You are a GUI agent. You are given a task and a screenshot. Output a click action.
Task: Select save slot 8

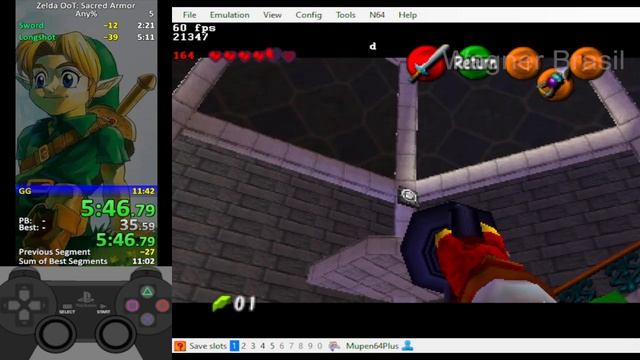pos(300,346)
